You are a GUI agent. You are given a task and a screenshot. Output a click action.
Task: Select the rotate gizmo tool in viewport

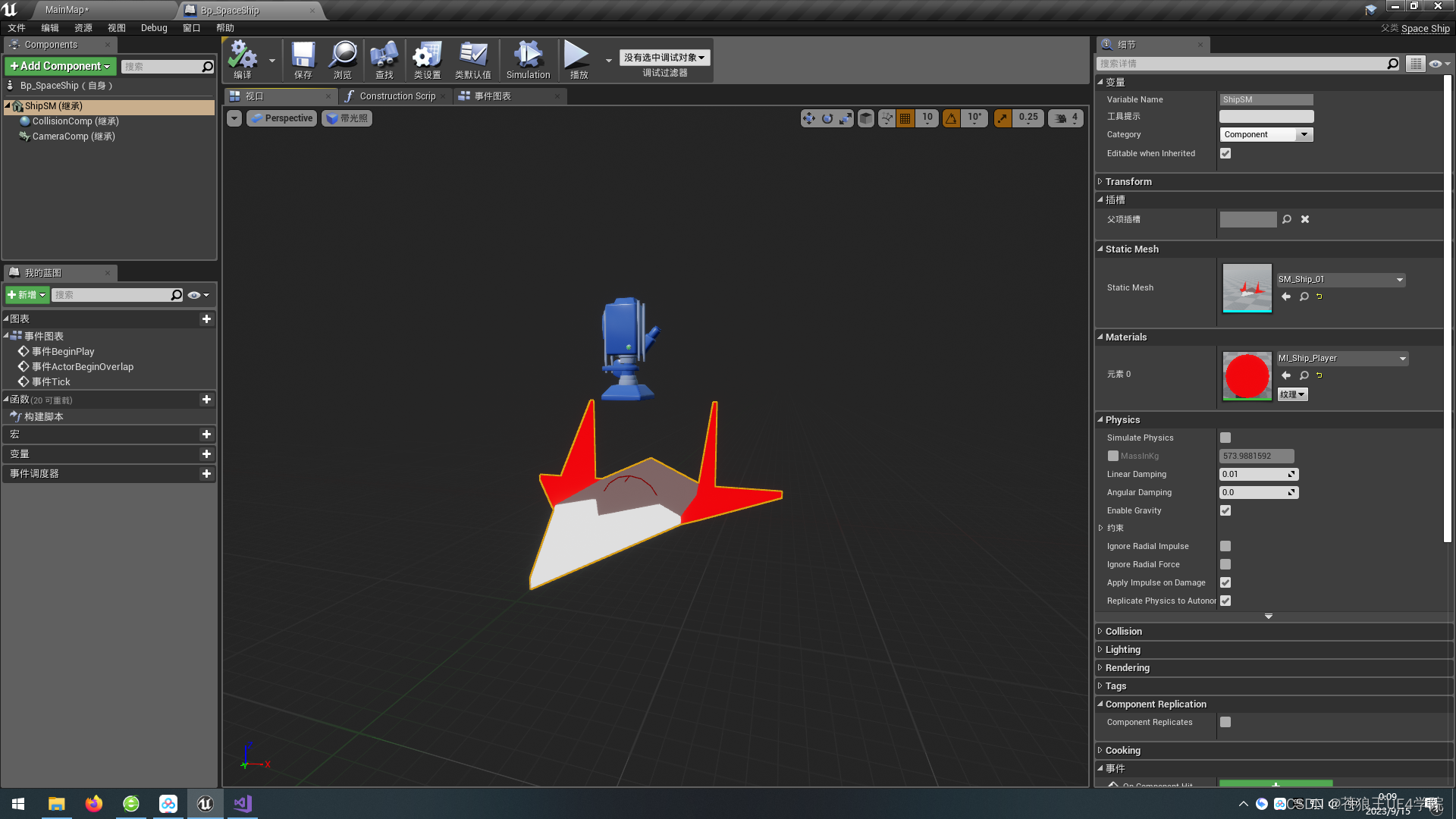point(827,118)
